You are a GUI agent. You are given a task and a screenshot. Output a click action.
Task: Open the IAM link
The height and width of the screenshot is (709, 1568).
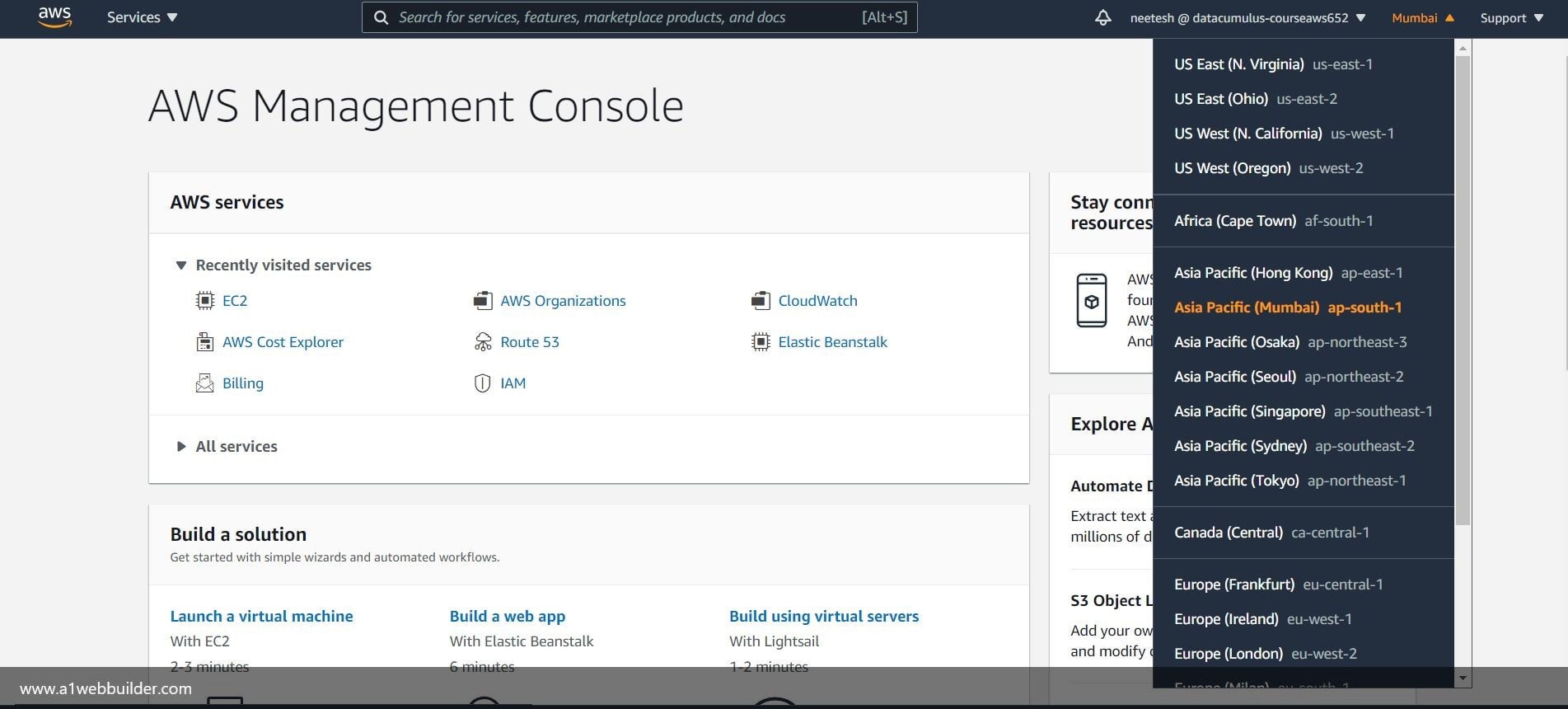[513, 383]
